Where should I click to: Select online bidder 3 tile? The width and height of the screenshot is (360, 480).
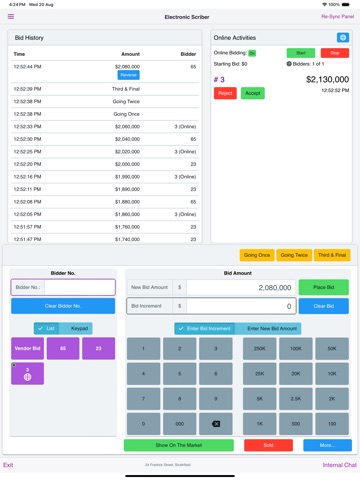click(x=27, y=373)
